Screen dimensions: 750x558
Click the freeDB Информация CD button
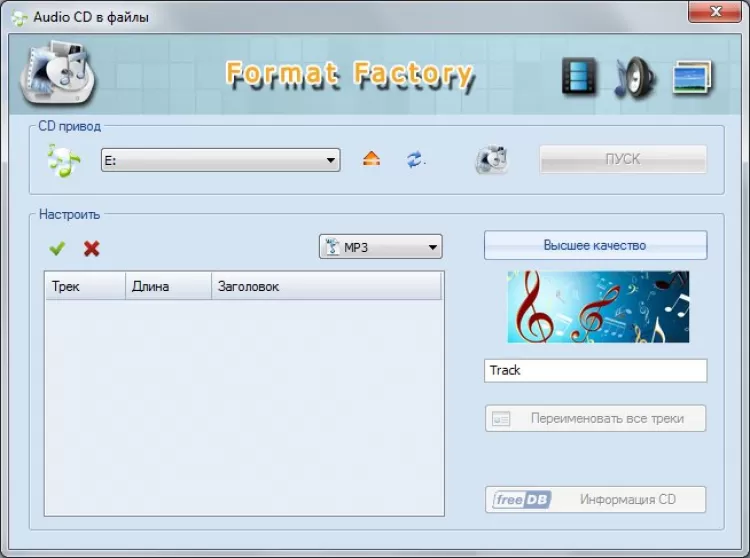[596, 500]
